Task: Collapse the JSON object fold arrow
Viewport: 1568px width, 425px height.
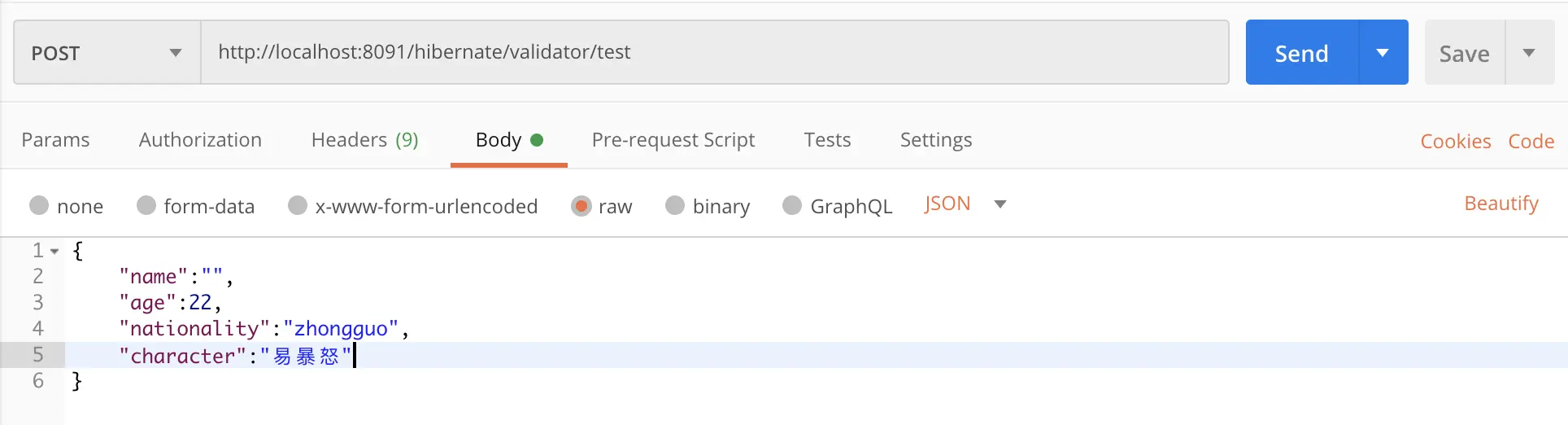Action: (54, 252)
